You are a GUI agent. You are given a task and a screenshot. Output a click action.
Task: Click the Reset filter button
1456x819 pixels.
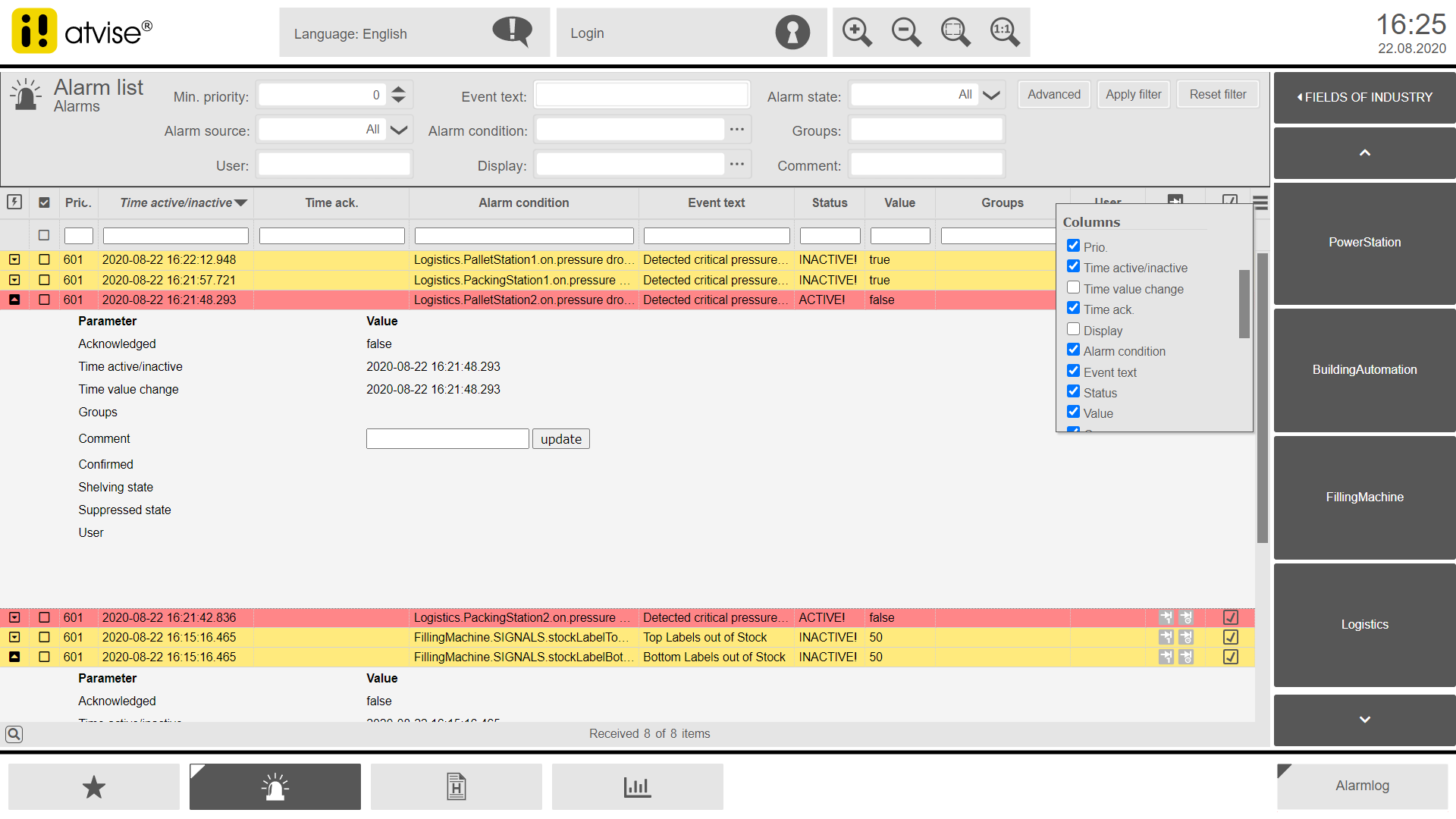coord(1218,95)
